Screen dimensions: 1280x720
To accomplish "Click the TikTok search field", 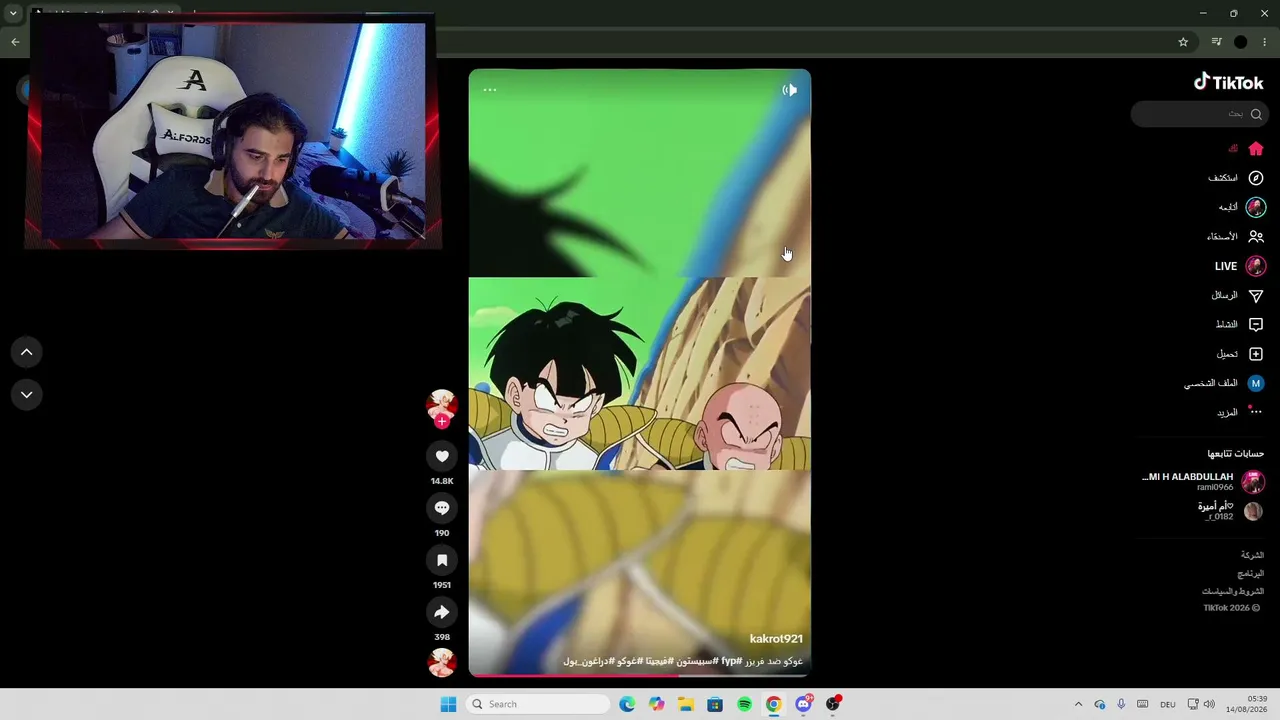I will [x=1201, y=114].
